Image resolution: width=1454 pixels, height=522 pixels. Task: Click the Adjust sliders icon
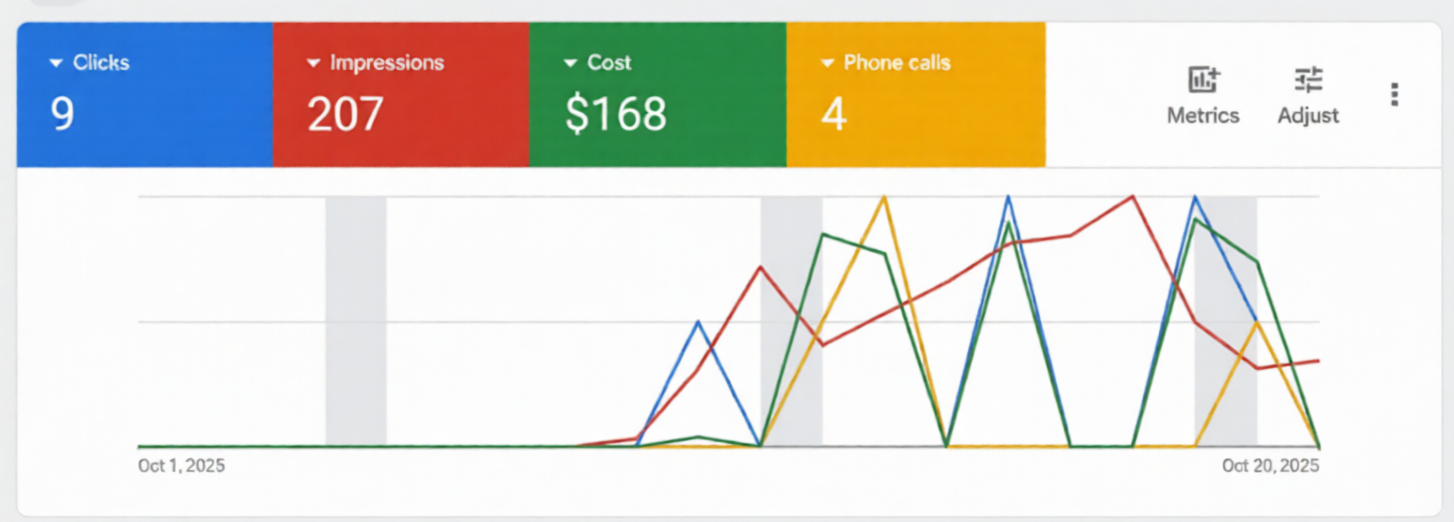click(1308, 80)
